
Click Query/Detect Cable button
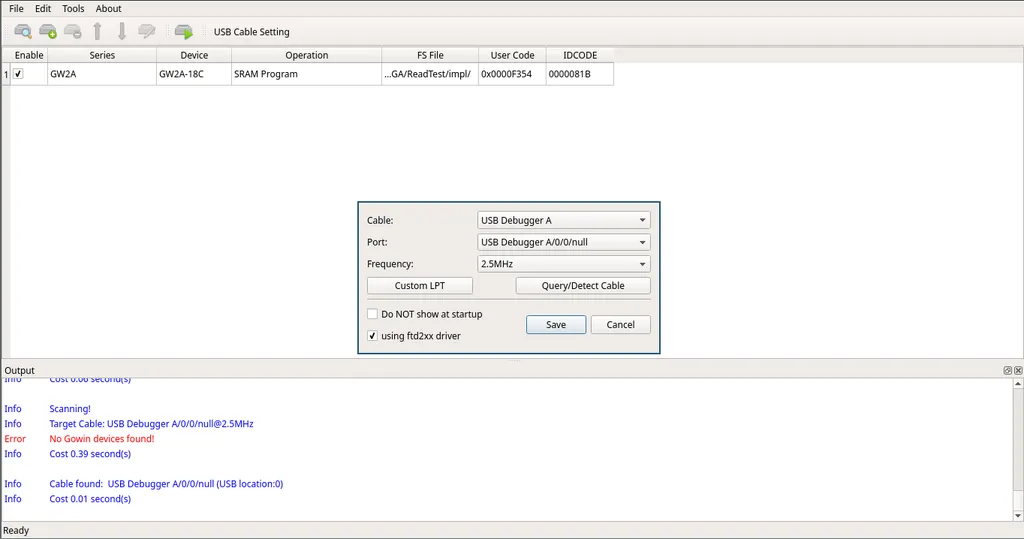coord(583,286)
